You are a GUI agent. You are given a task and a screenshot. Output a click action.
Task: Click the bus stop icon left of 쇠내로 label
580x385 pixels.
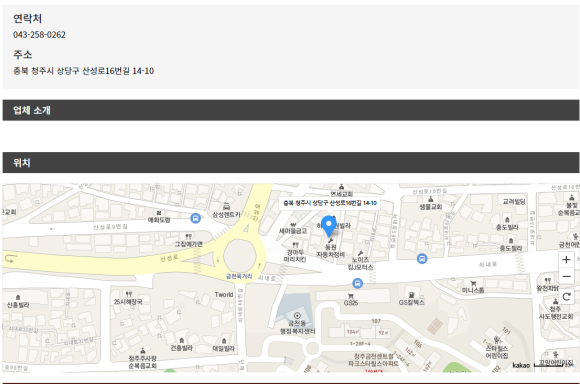[x=422, y=259]
